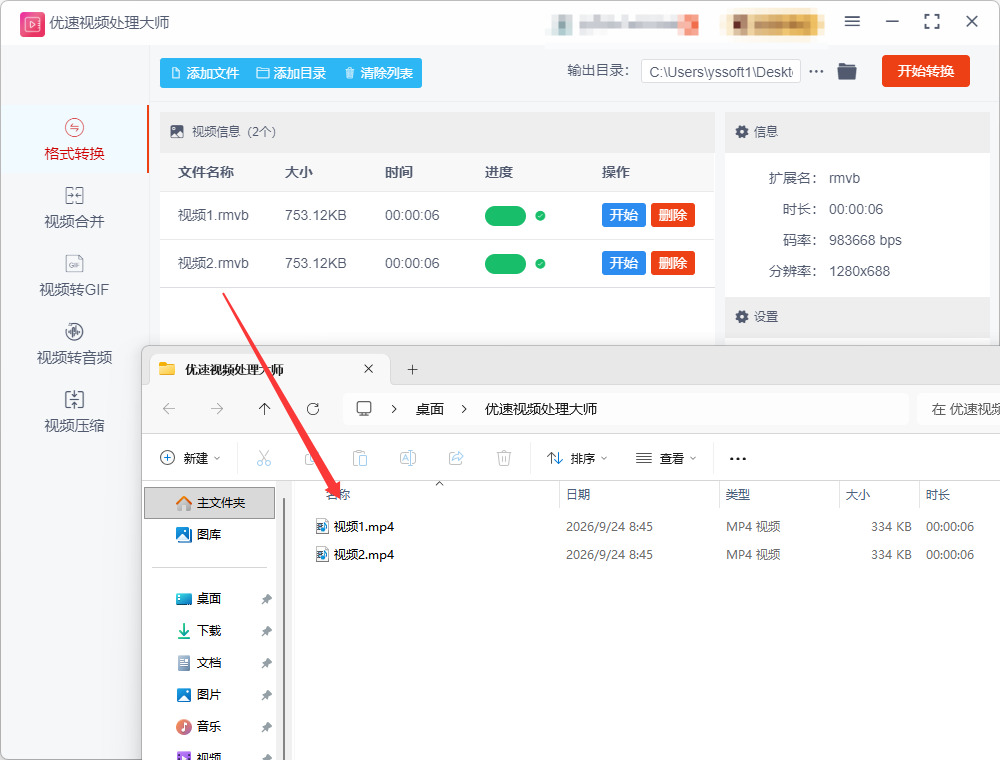The height and width of the screenshot is (760, 1000).
Task: Select 主文件夹 in Explorer sidebar
Action: tap(210, 503)
